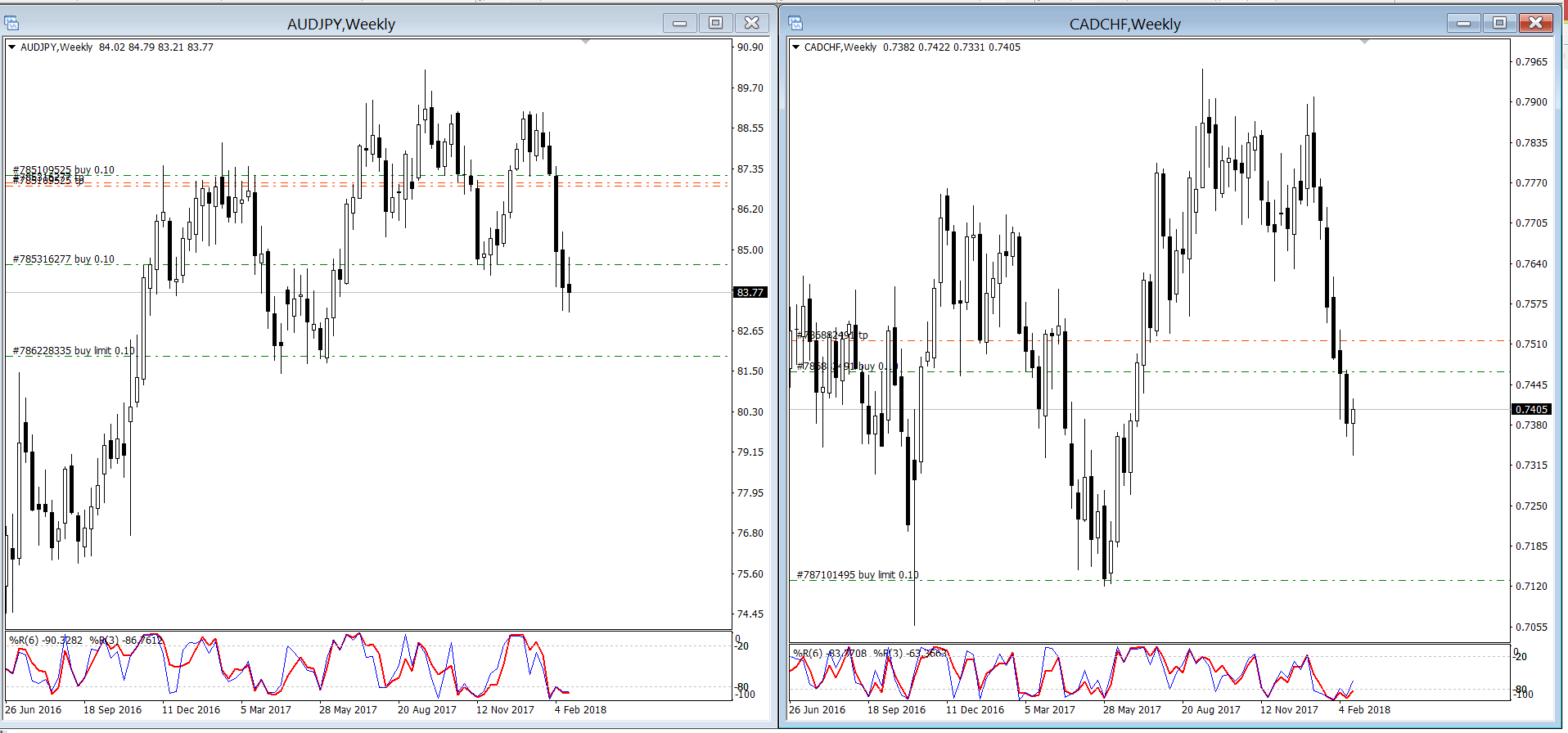Click the CADCHF title bar text

[x=1125, y=24]
